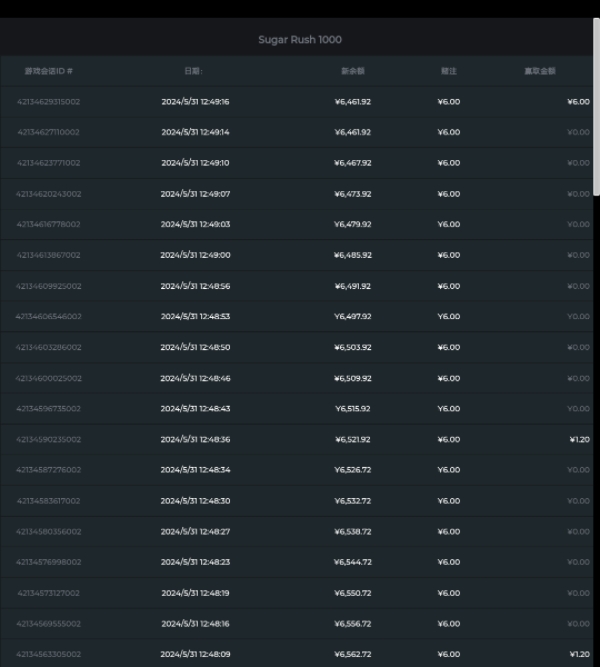Open session ID 42134629315002
This screenshot has height=667, width=600.
pos(49,102)
